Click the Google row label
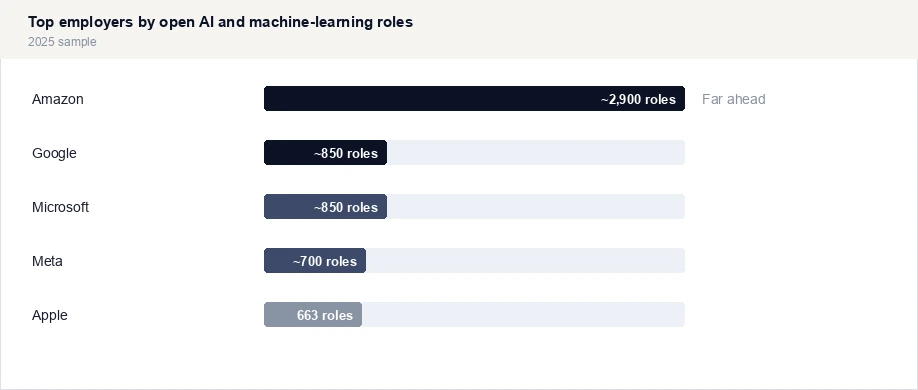This screenshot has height=390, width=918. [x=54, y=153]
